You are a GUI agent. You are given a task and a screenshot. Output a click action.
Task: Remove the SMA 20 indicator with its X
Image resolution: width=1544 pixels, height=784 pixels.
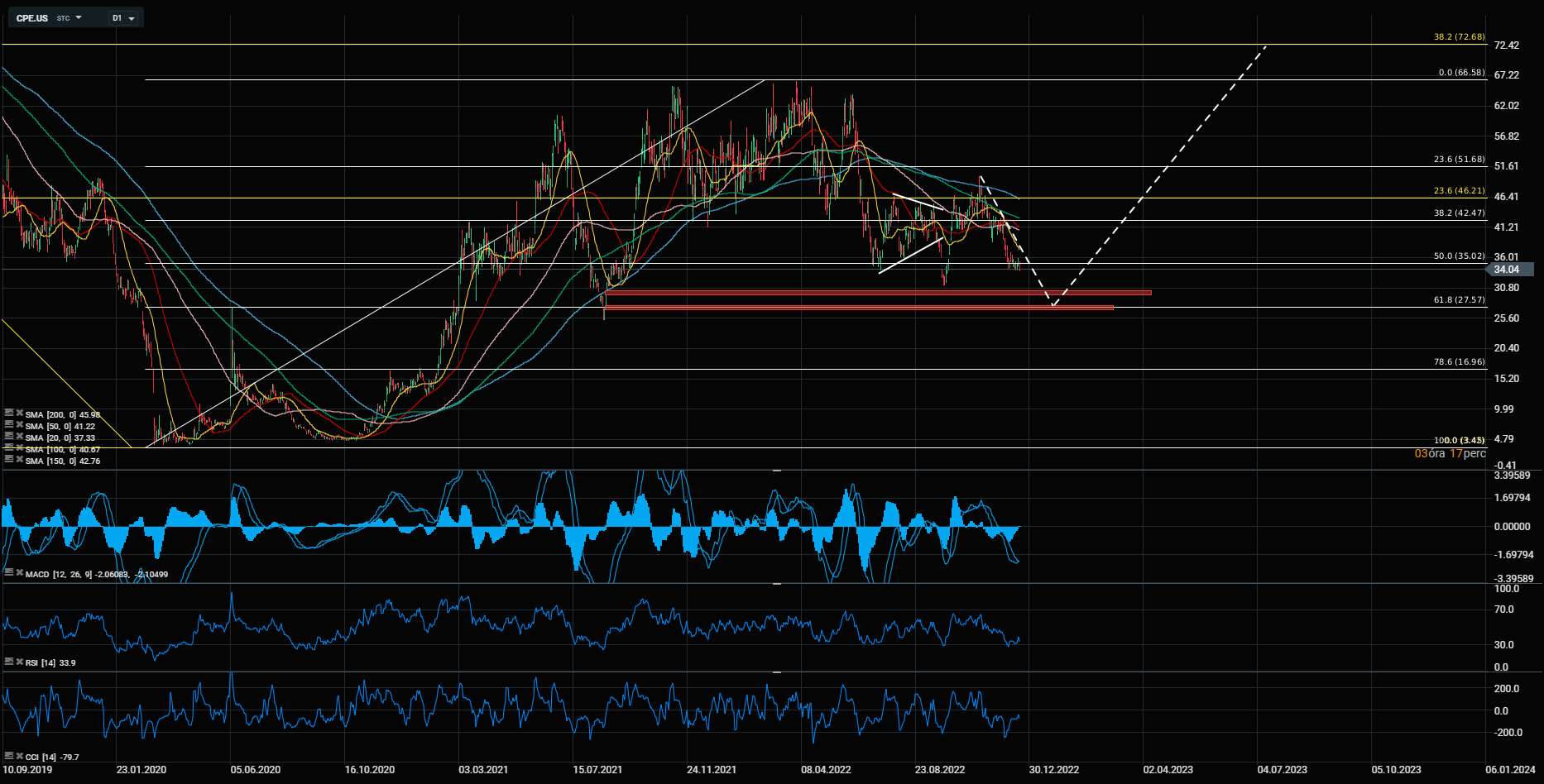point(19,436)
